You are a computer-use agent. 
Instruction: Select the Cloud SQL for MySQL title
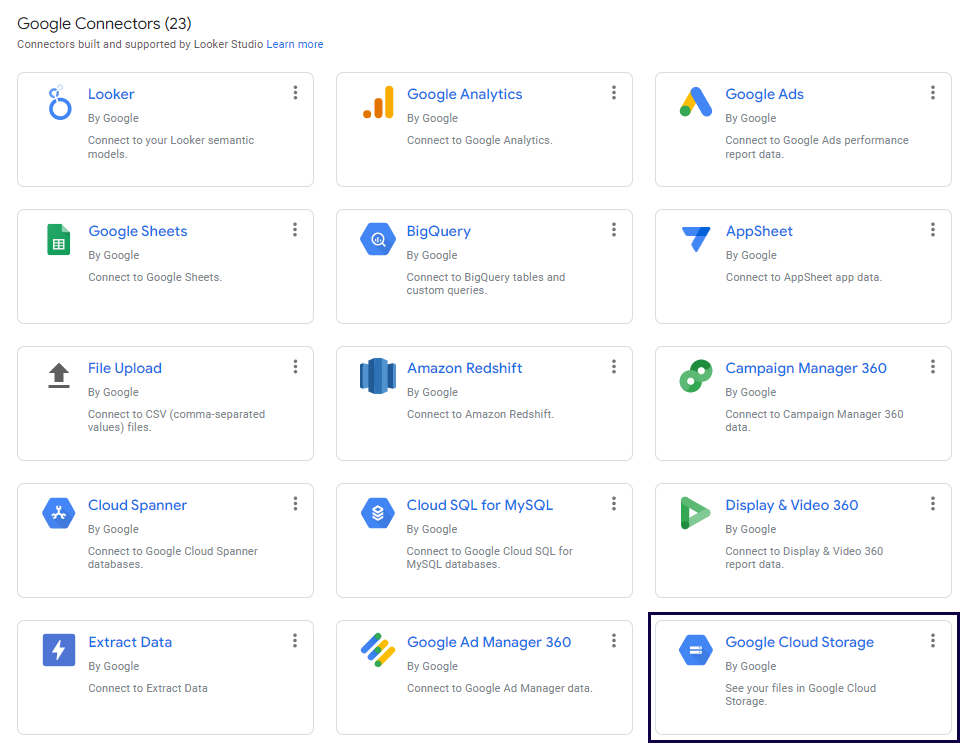tap(479, 505)
